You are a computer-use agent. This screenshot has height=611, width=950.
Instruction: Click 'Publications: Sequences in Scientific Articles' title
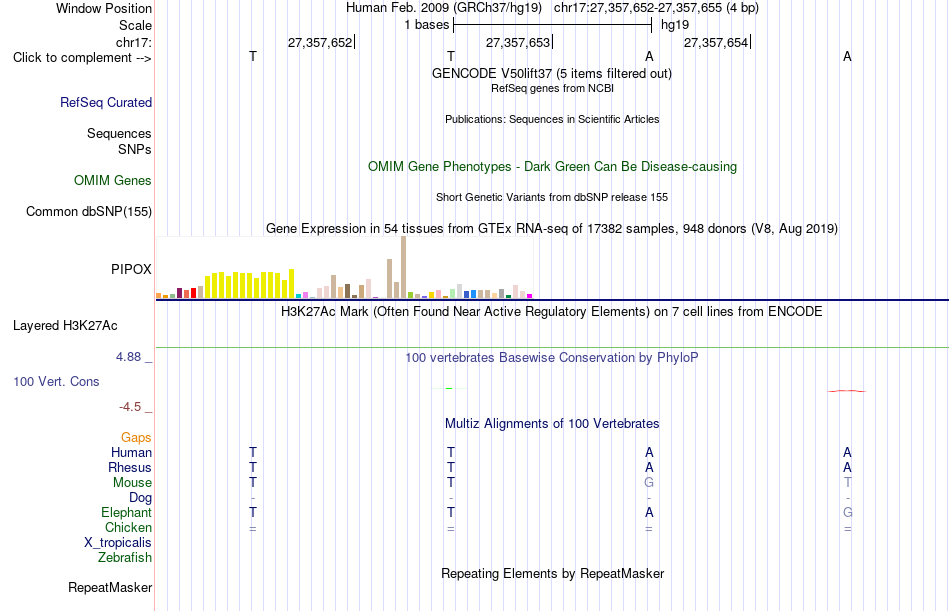[552, 119]
